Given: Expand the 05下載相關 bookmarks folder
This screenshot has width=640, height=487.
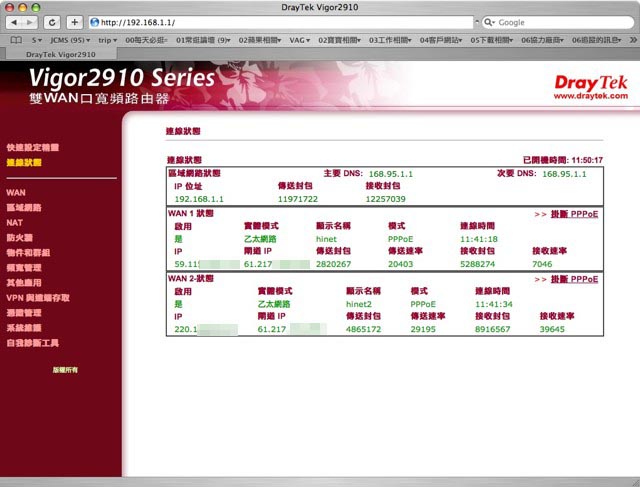Looking at the screenshot, I should (x=491, y=40).
